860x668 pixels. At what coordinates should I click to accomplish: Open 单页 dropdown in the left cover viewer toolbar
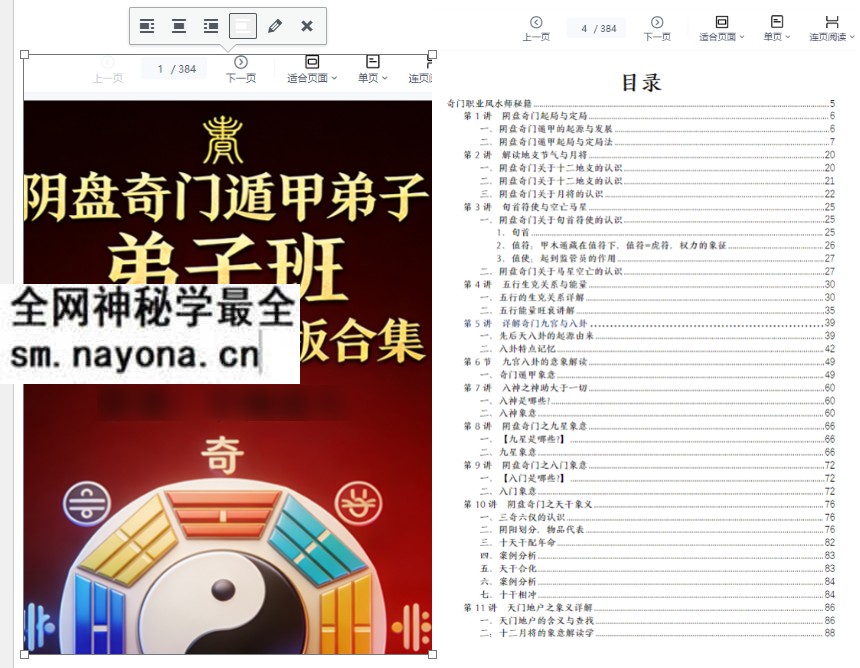click(x=372, y=78)
